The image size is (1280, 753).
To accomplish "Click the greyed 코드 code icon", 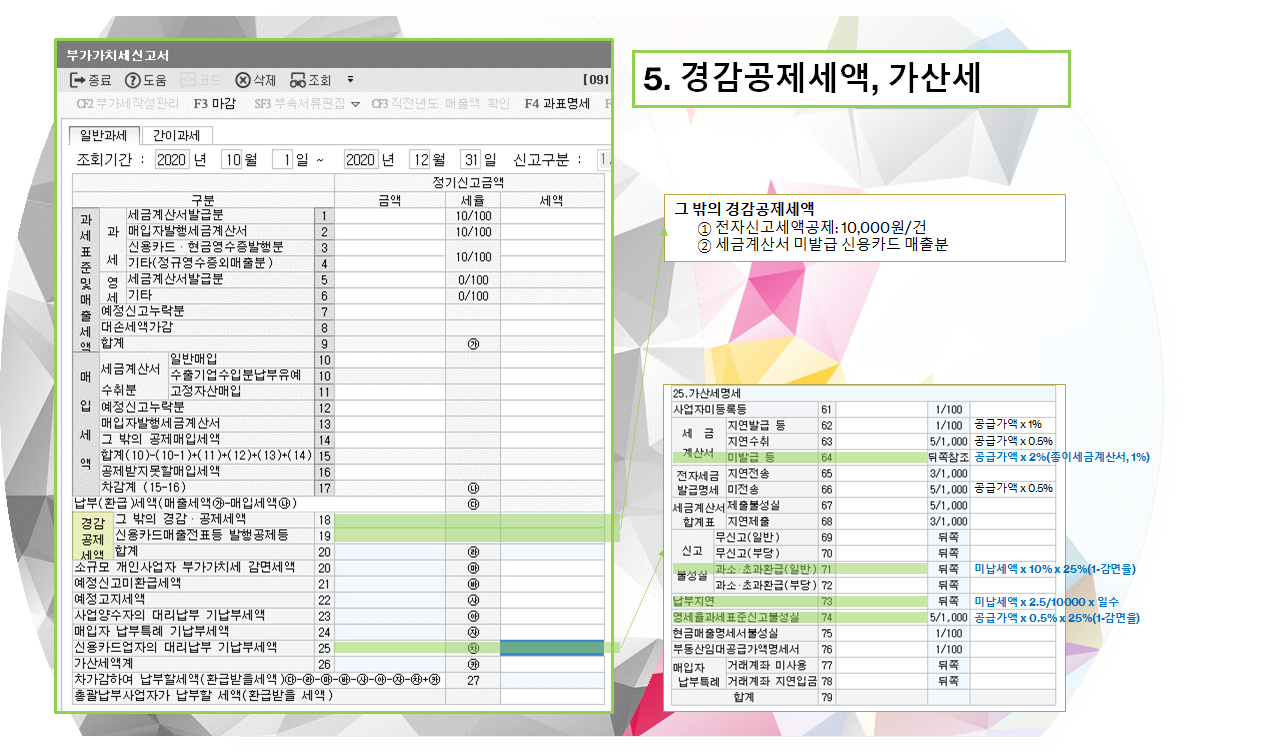I will [x=201, y=80].
